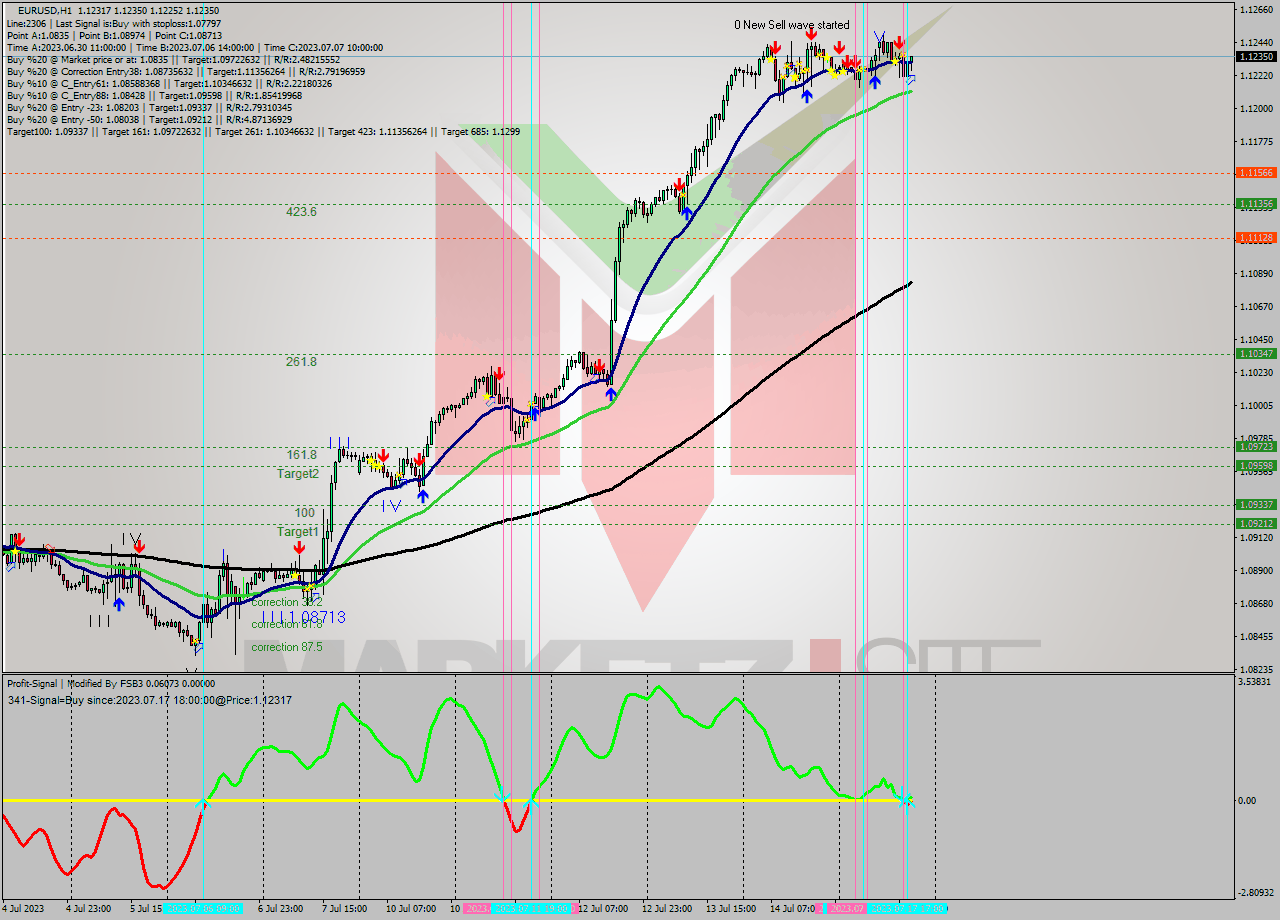This screenshot has height=920, width=1280.
Task: Click the red down arrow above the Target2 label
Action: pos(383,455)
